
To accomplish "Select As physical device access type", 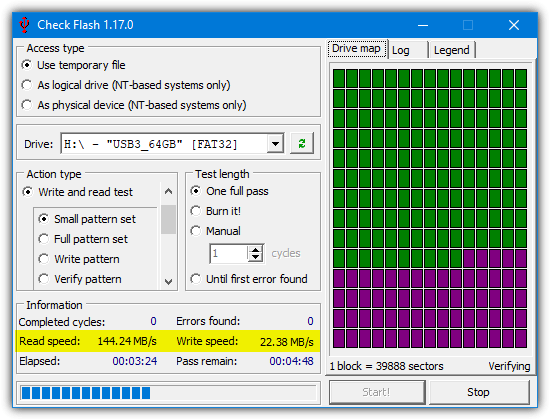I will click(x=134, y=105).
